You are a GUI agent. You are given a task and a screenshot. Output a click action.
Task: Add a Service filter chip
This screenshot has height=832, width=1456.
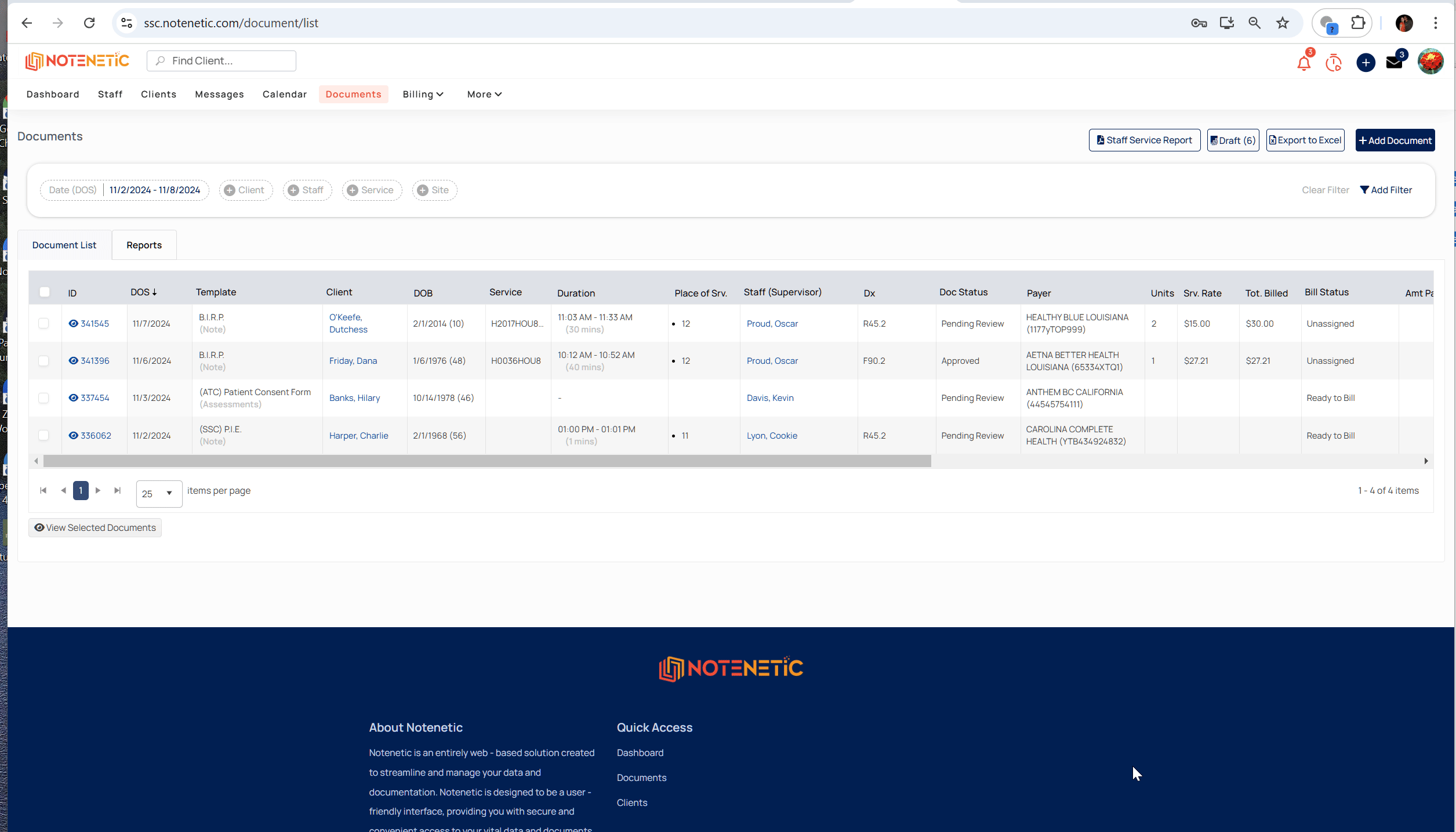(x=372, y=190)
